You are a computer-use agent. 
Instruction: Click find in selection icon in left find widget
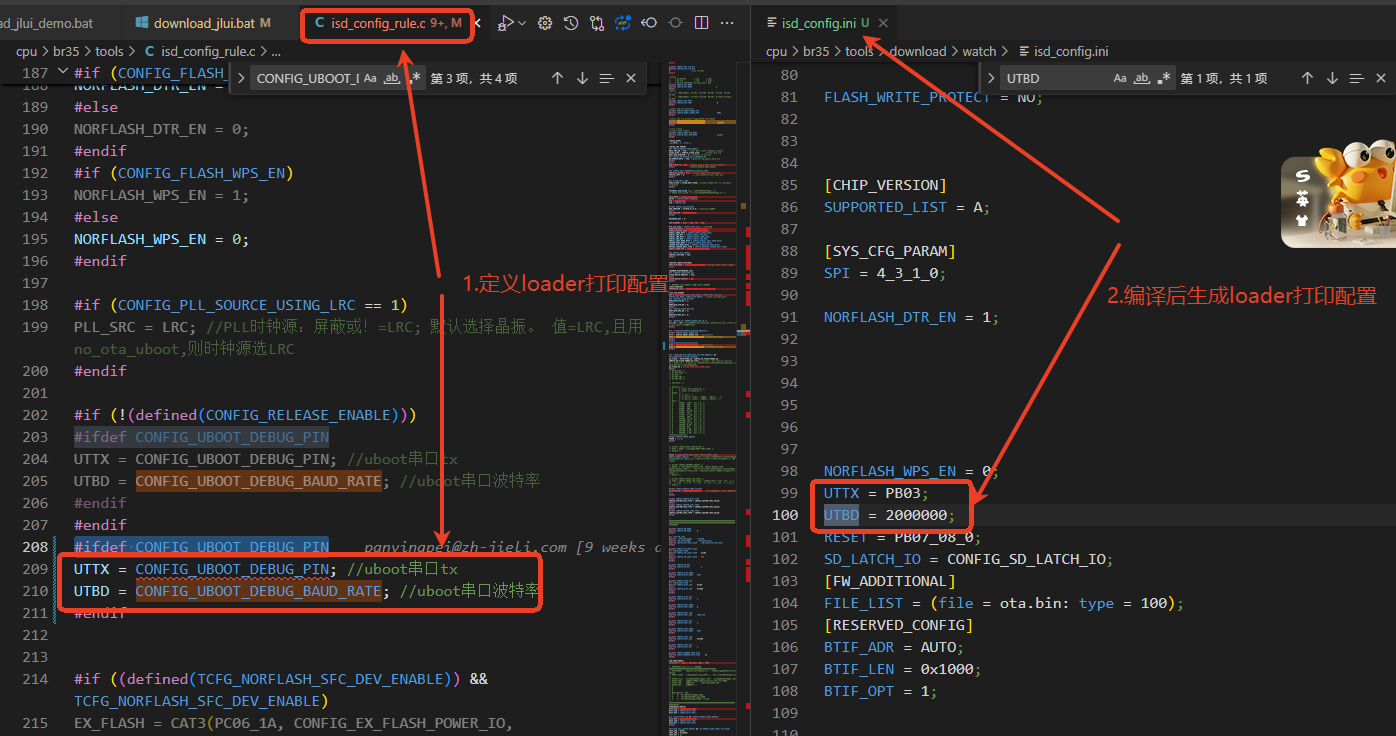point(606,78)
